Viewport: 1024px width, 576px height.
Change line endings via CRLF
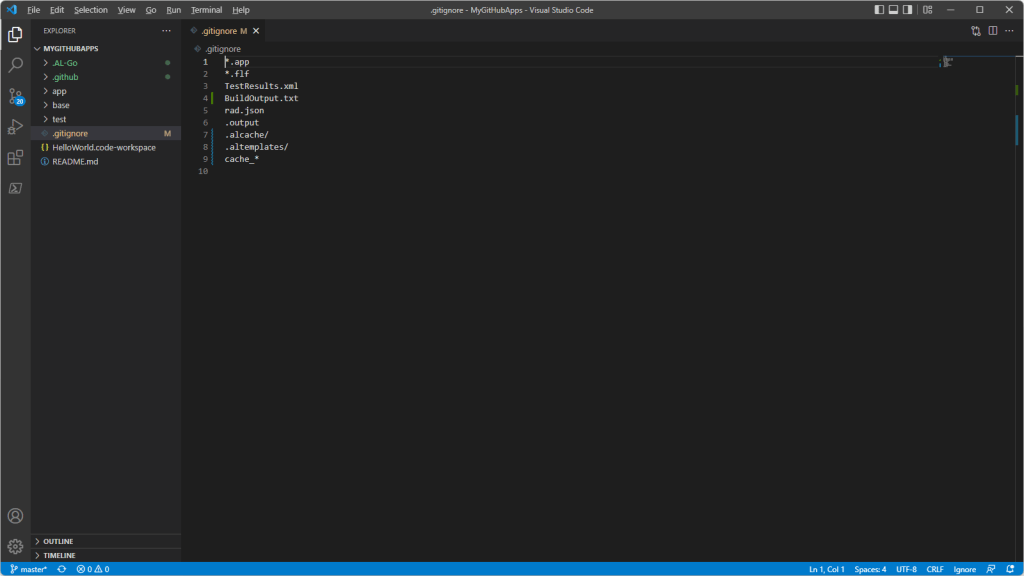(935, 569)
